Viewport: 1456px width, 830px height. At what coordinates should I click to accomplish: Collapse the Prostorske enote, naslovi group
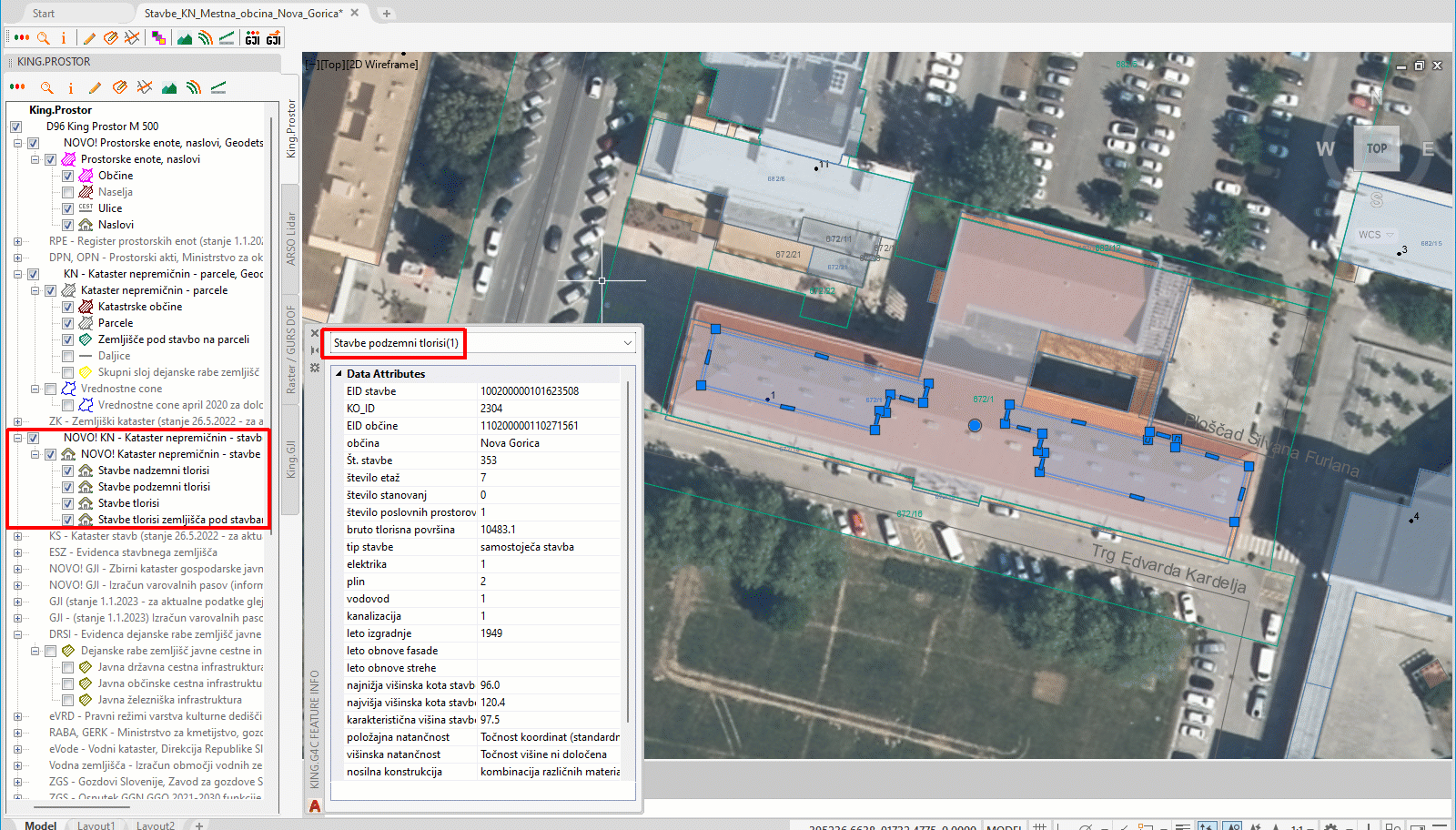click(35, 159)
